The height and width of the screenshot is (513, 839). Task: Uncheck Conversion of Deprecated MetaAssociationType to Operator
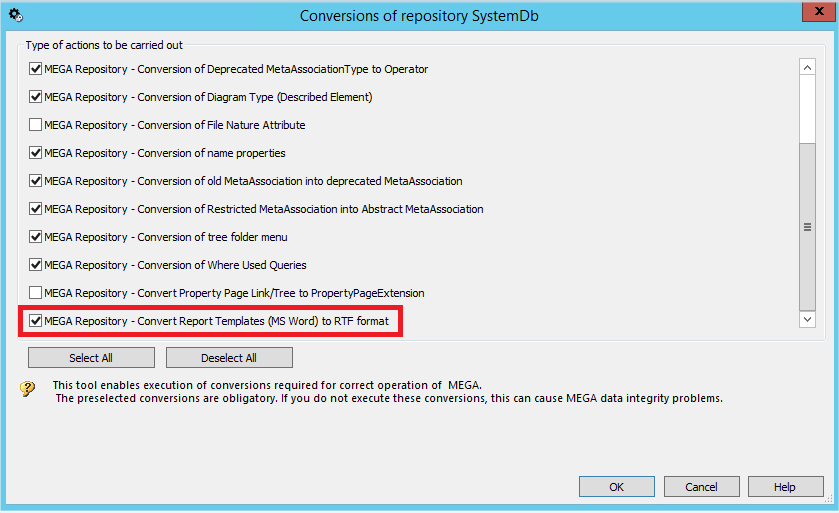click(36, 69)
